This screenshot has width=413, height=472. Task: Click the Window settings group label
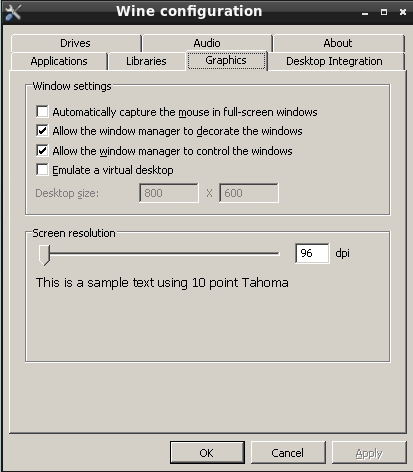[x=72, y=86]
